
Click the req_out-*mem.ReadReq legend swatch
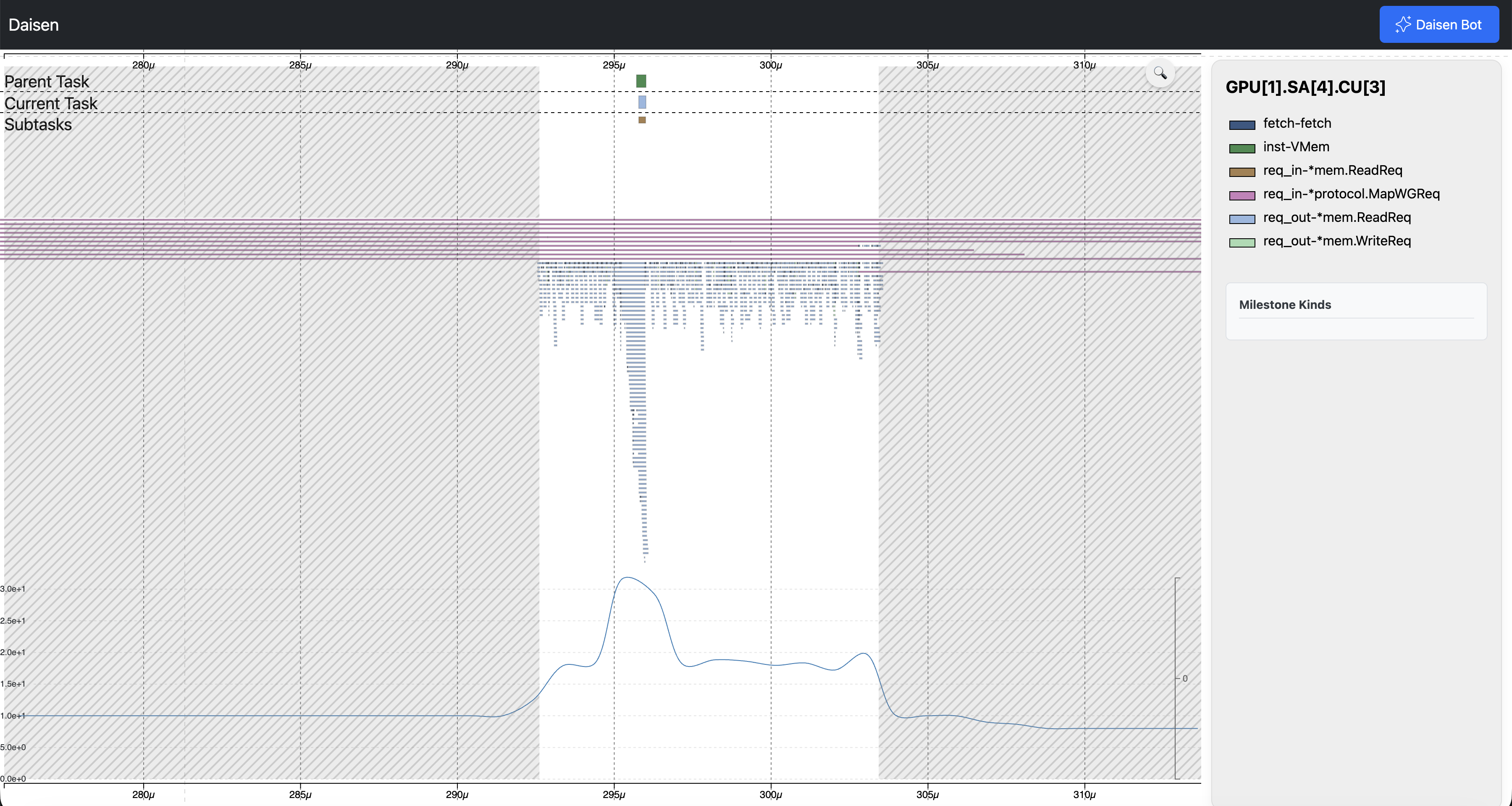tap(1242, 219)
